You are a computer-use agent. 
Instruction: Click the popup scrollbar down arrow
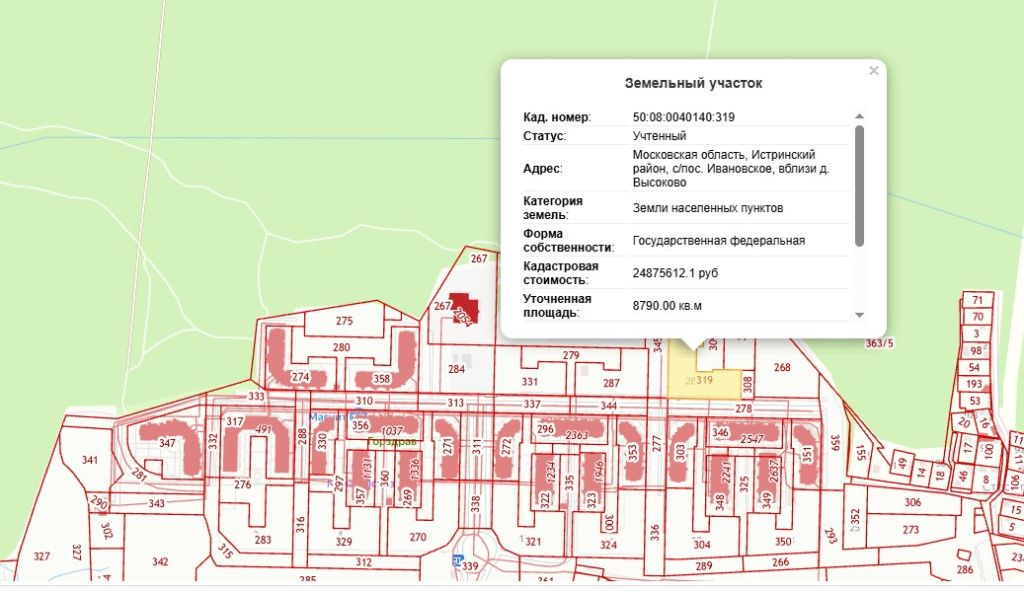[x=859, y=314]
